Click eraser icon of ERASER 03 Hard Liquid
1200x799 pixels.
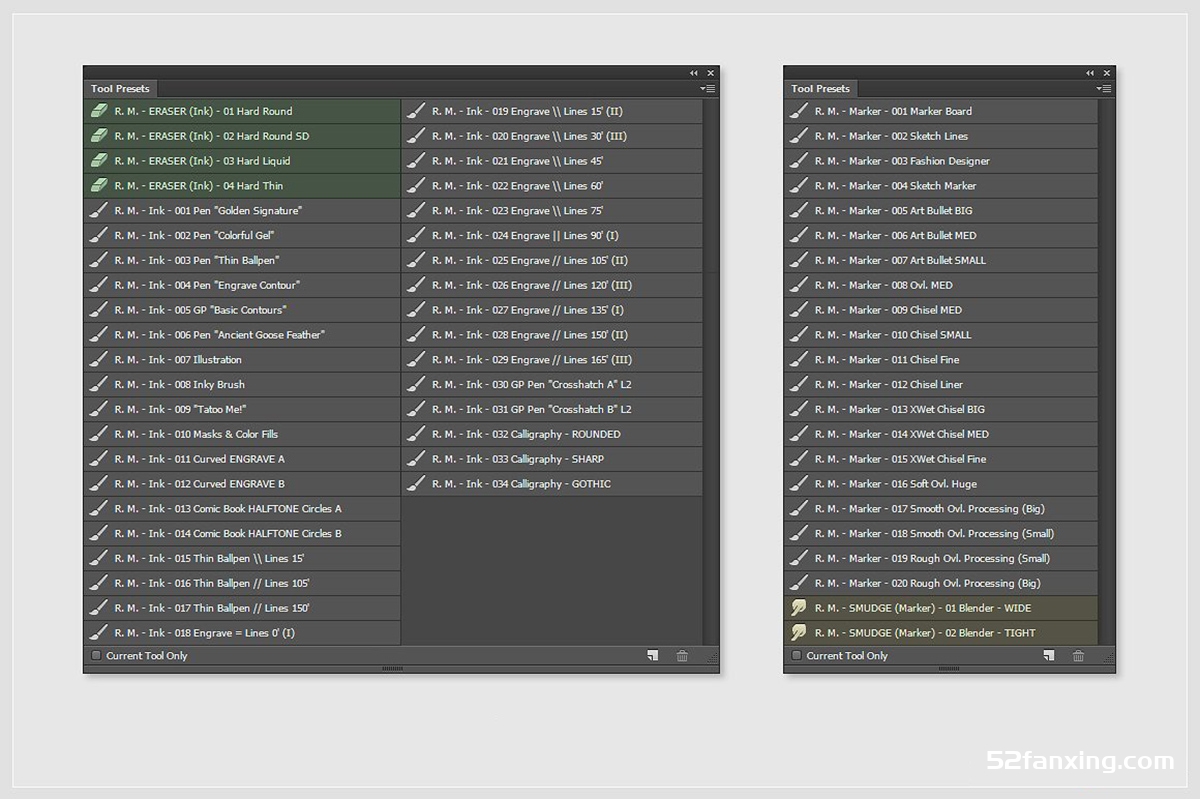coord(98,161)
